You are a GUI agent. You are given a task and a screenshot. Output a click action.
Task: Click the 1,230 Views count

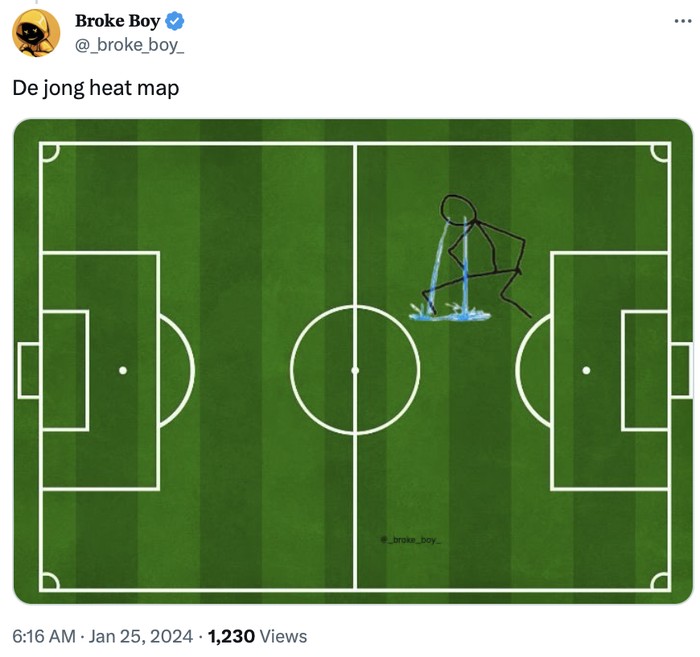point(257,636)
